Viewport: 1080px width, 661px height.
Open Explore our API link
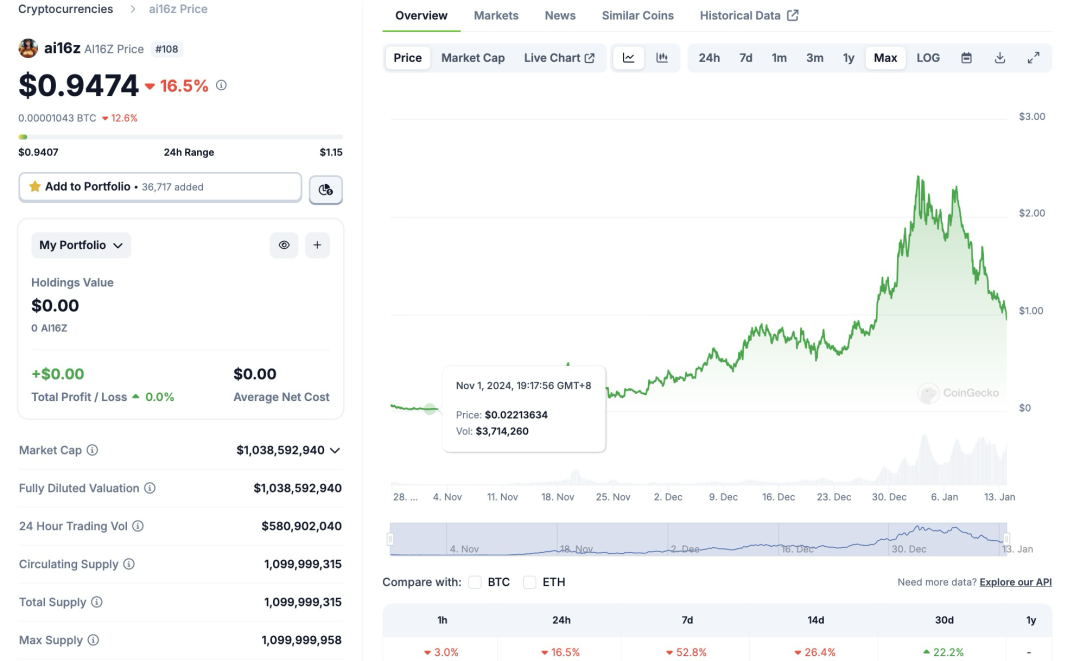click(x=1015, y=582)
